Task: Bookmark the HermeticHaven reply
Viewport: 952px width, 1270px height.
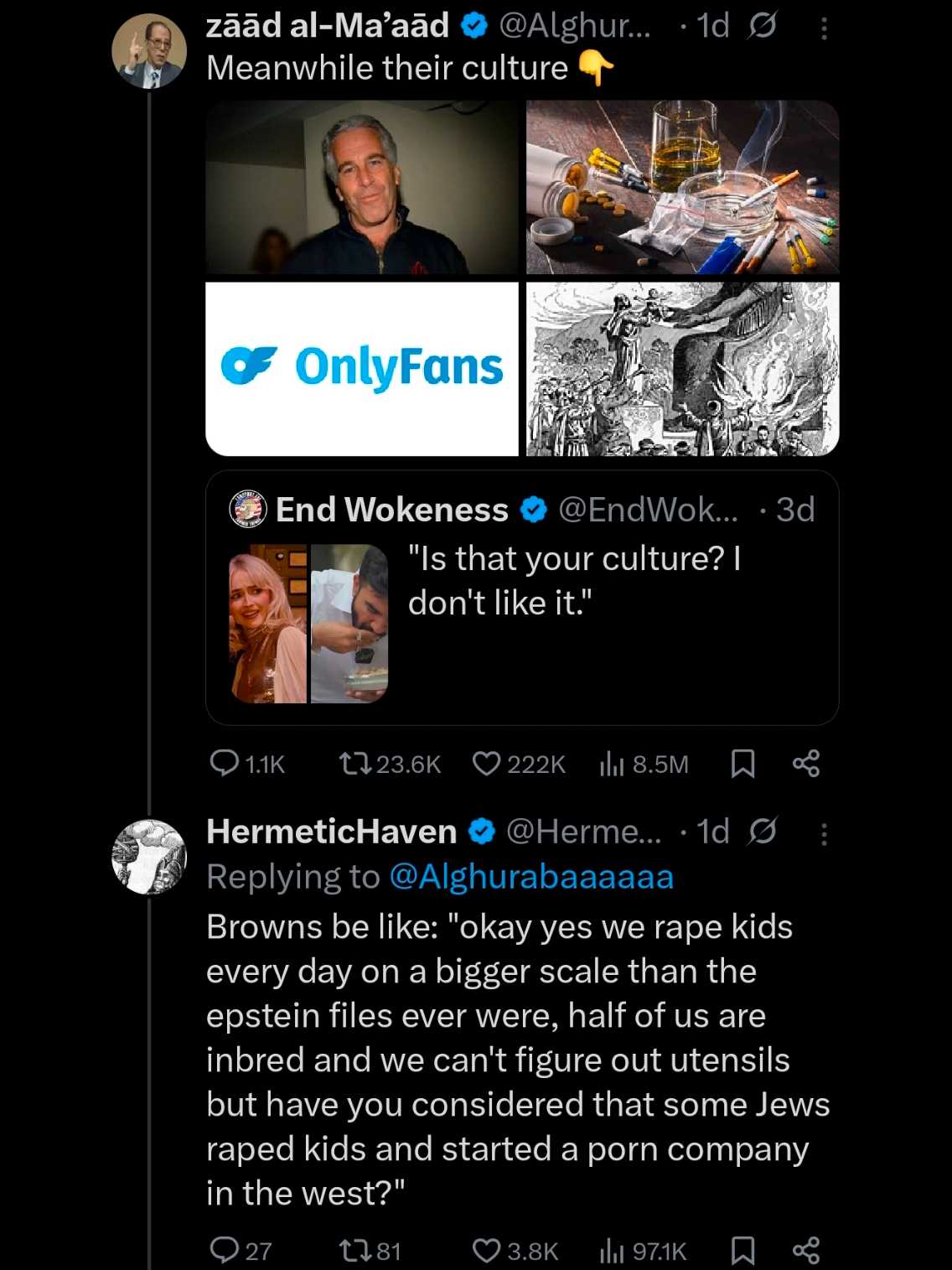Action: point(743,1250)
